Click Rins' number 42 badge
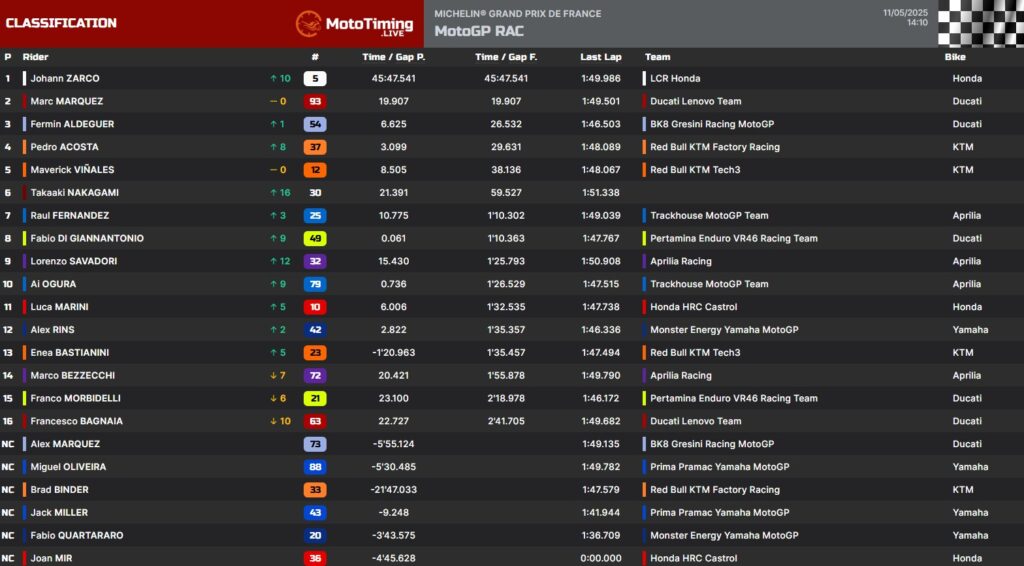The image size is (1024, 566). click(315, 330)
